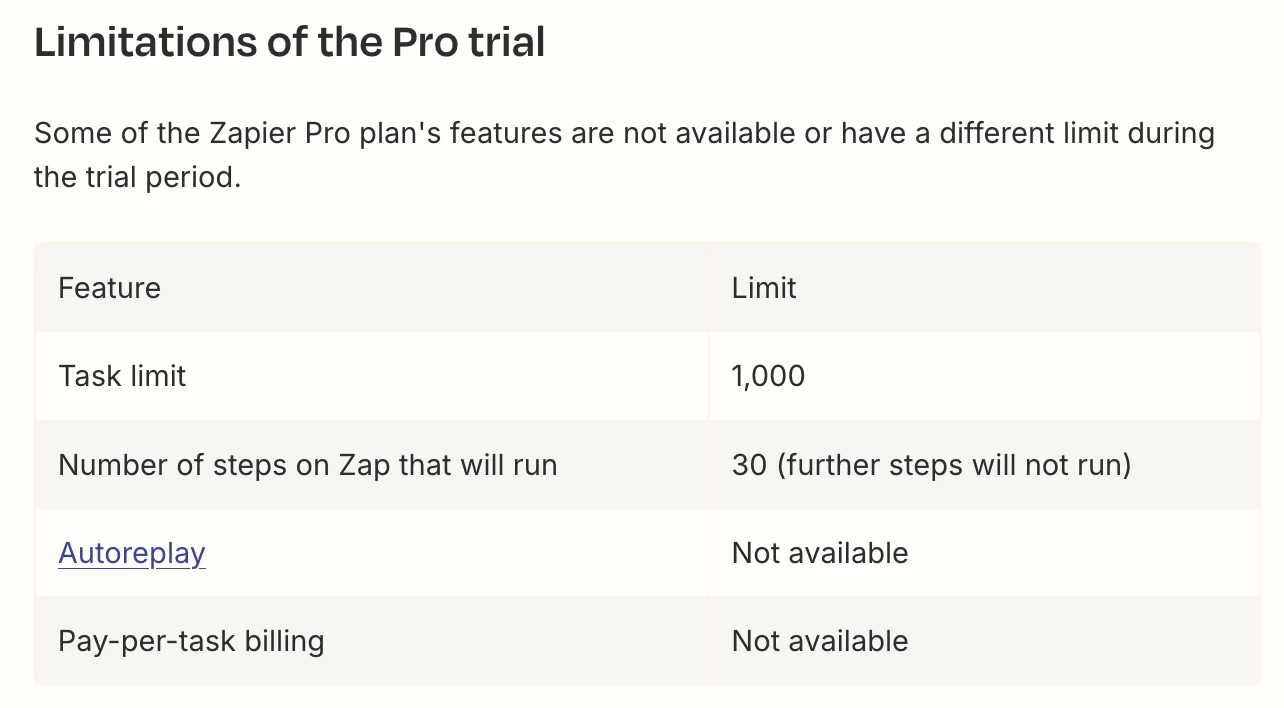Click the "30 (further steps will not run)" cell
The height and width of the screenshot is (708, 1284).
pos(931,465)
